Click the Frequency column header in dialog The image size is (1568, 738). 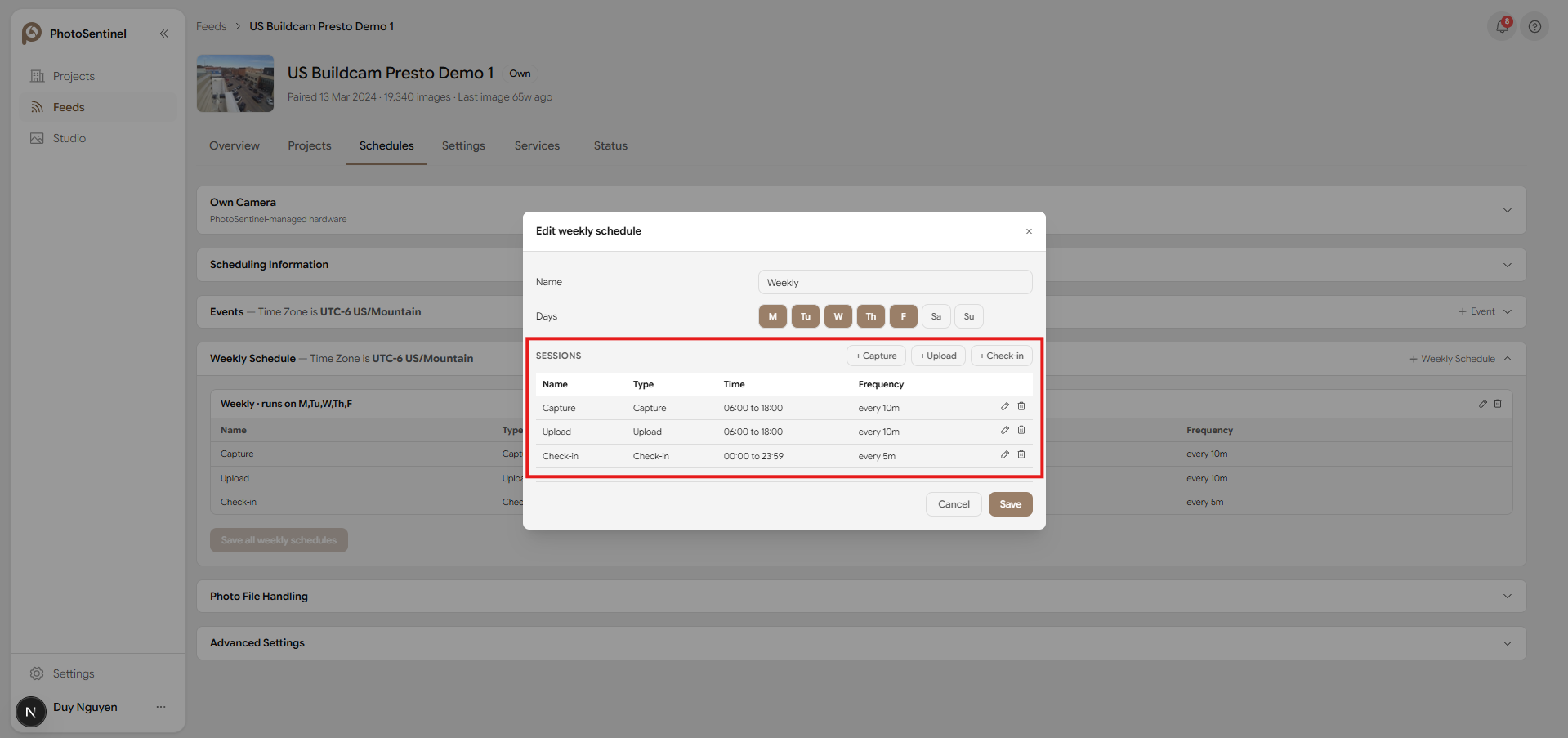pos(881,384)
